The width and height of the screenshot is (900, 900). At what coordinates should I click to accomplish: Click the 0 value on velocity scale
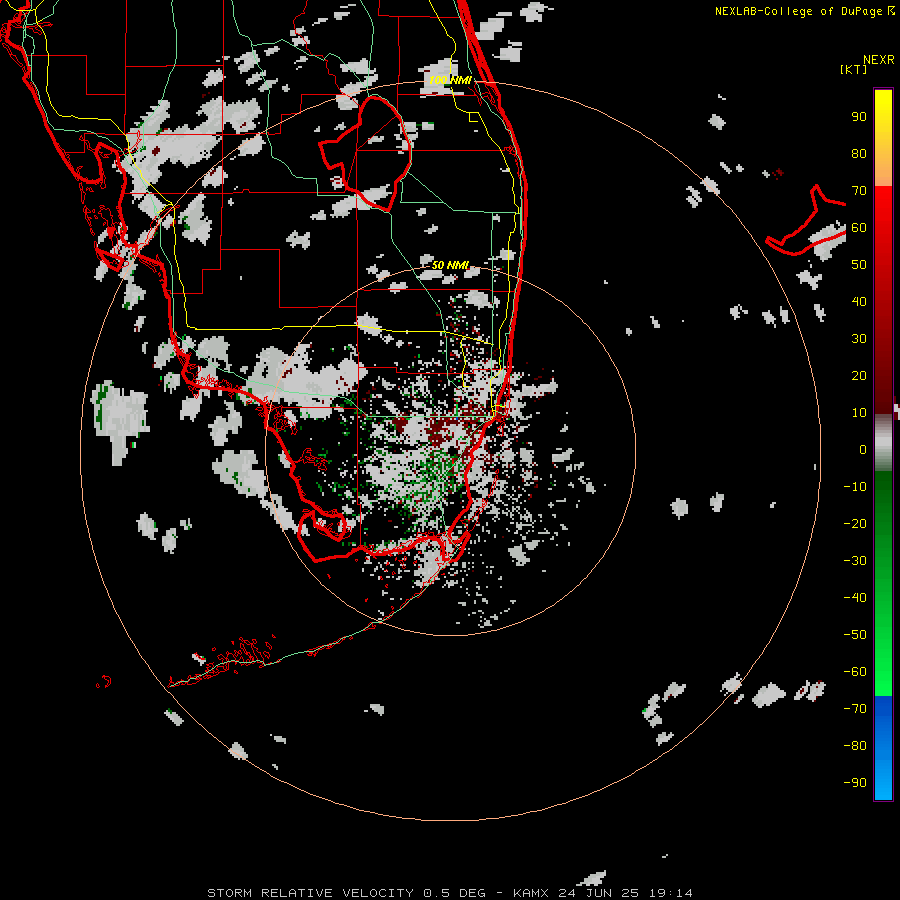863,449
